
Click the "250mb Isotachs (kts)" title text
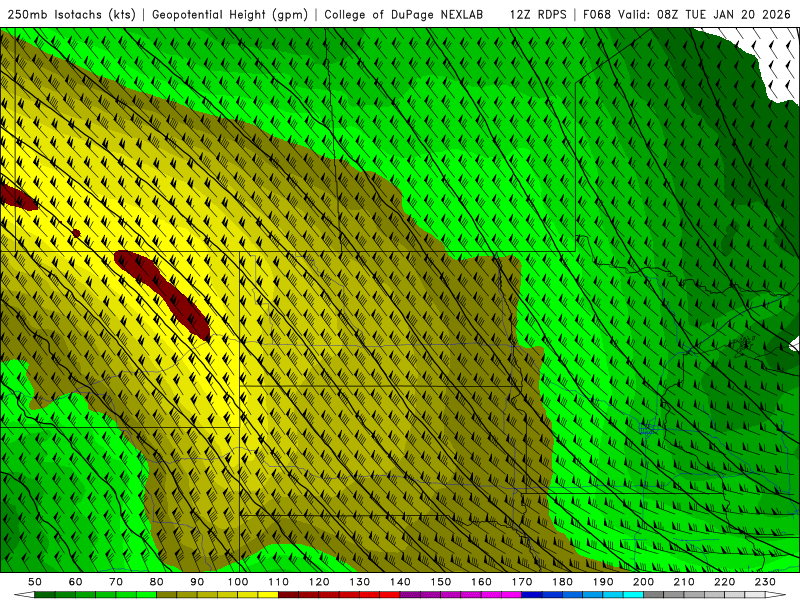point(71,14)
